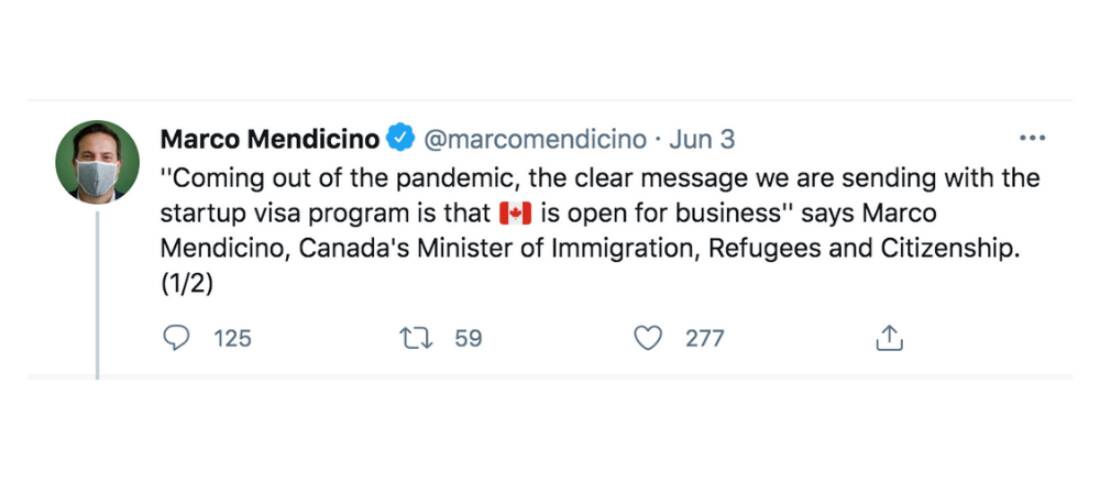Like the tweet with the heart icon
This screenshot has width=1100, height=480.
649,339
